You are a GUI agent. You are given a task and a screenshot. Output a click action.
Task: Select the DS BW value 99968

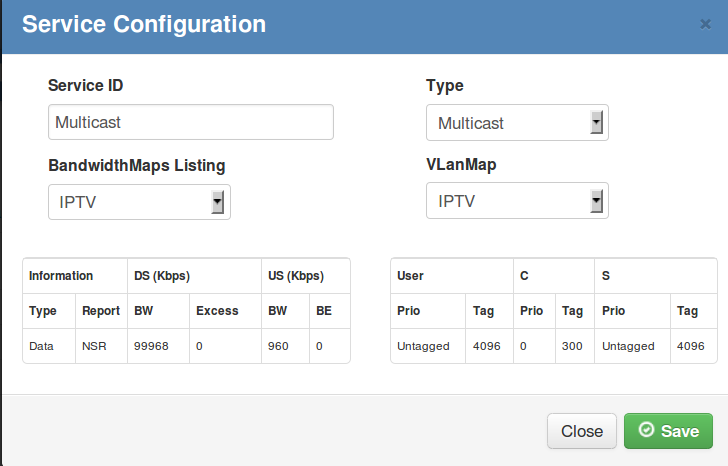(x=151, y=346)
